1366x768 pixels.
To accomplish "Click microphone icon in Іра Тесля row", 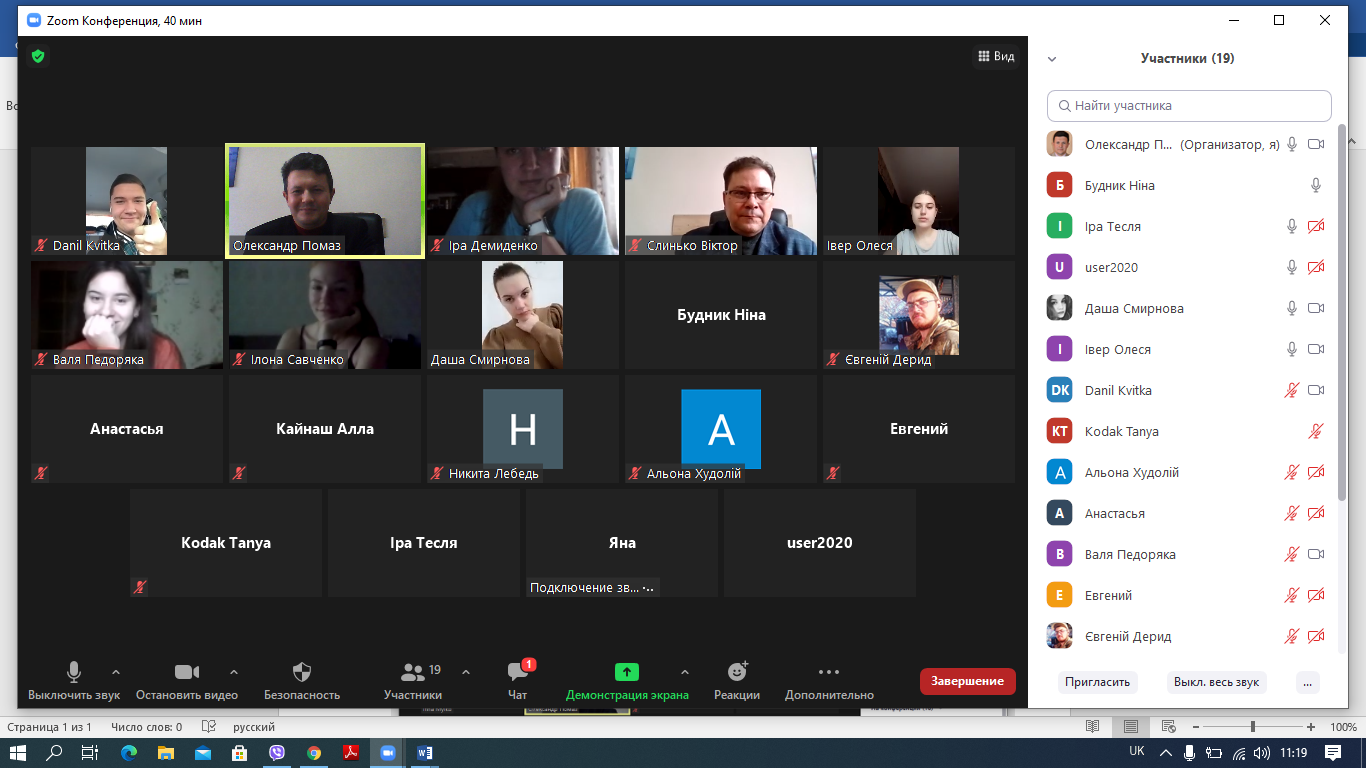I will tap(1292, 227).
